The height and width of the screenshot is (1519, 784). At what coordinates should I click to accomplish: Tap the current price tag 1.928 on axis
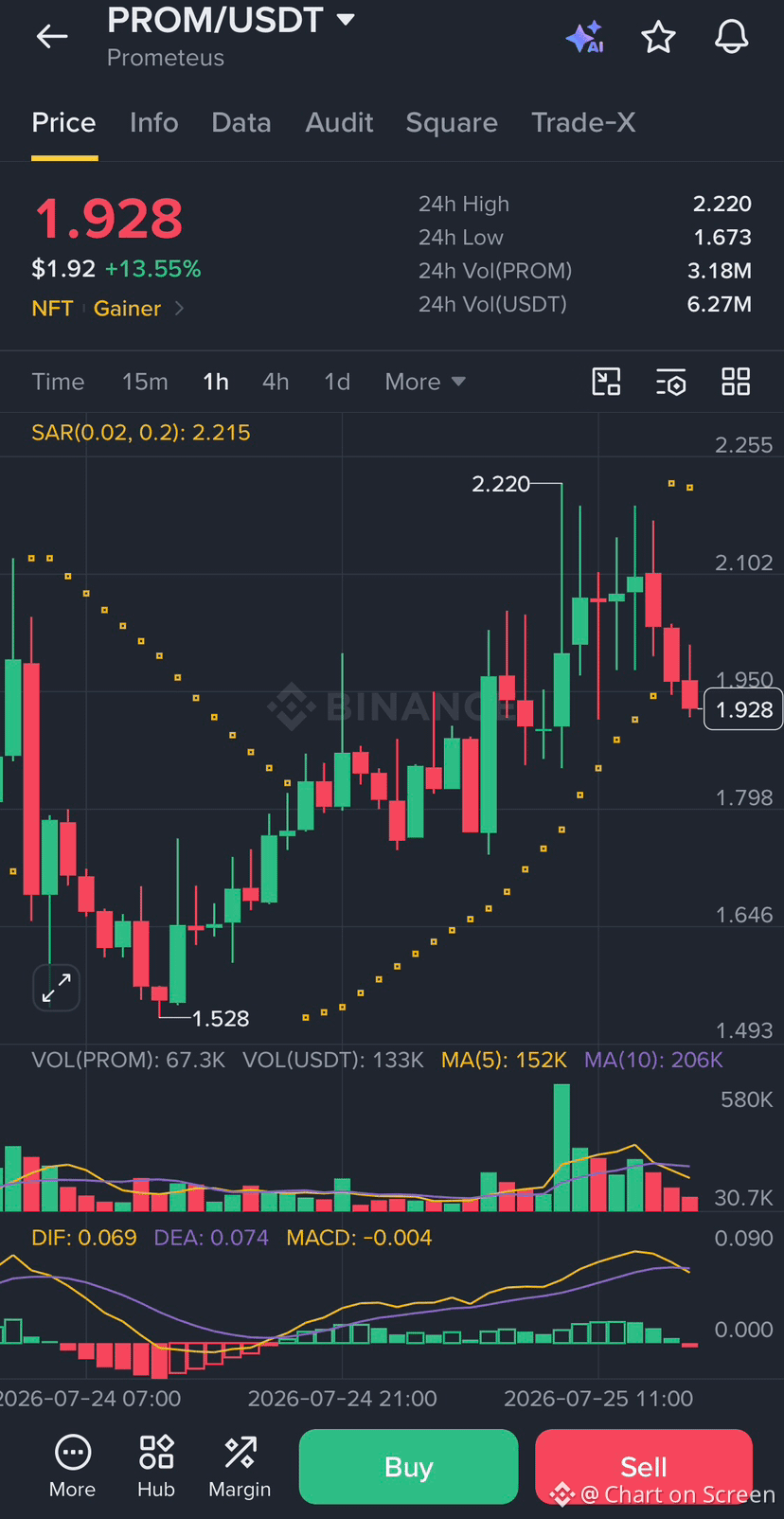click(743, 710)
